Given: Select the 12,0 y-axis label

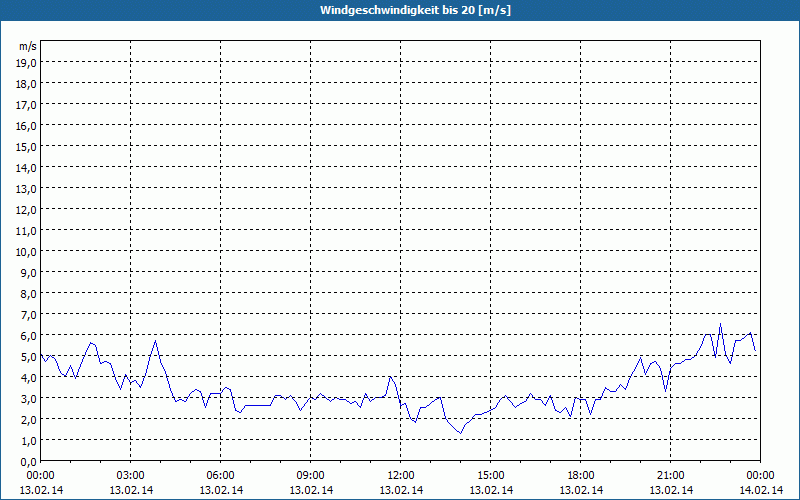Looking at the screenshot, I should point(27,210).
